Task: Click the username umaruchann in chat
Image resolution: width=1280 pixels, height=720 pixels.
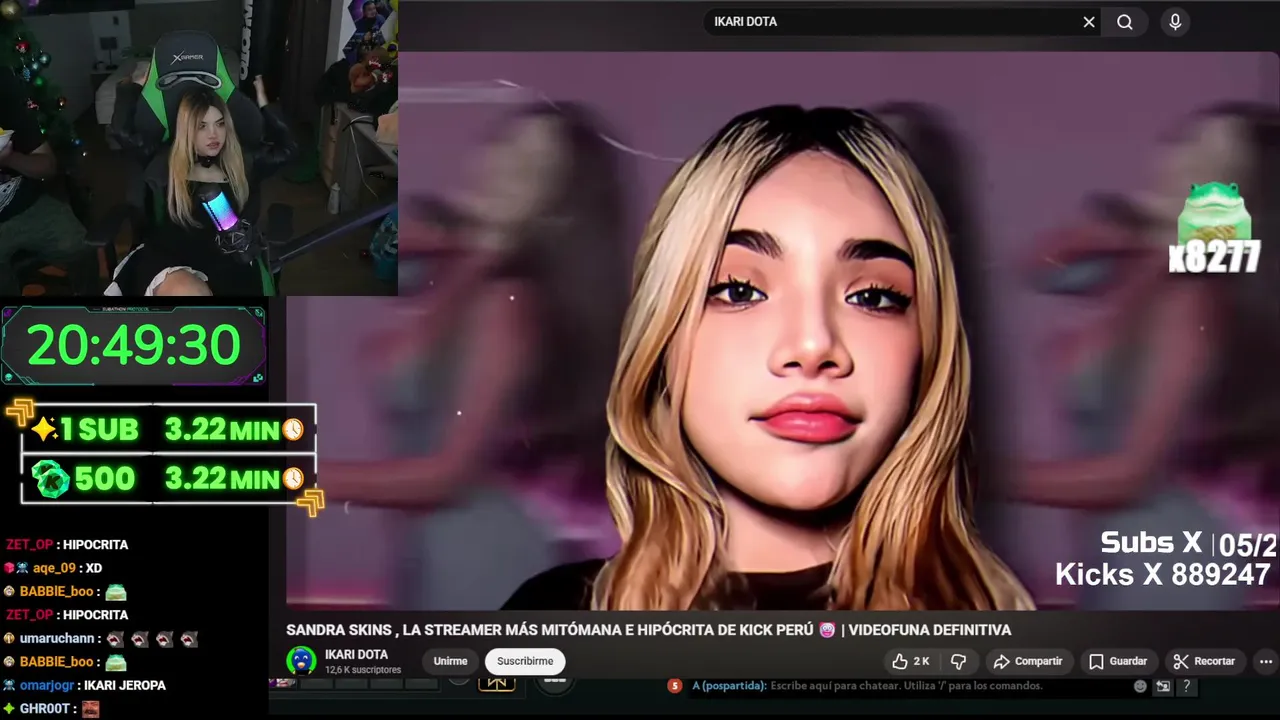Action: (57, 638)
